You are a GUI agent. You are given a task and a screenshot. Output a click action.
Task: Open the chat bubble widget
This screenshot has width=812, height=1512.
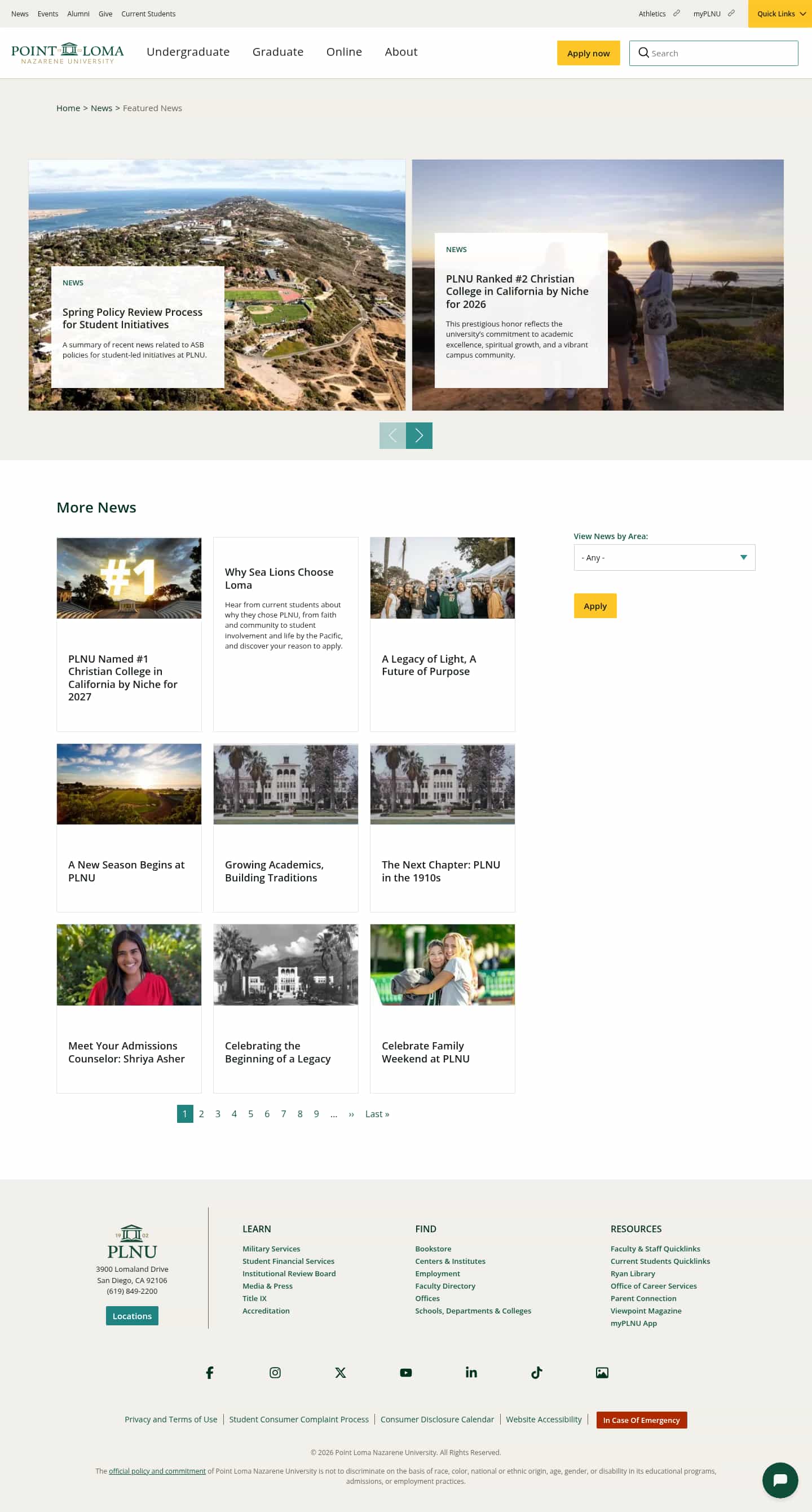tap(780, 1480)
